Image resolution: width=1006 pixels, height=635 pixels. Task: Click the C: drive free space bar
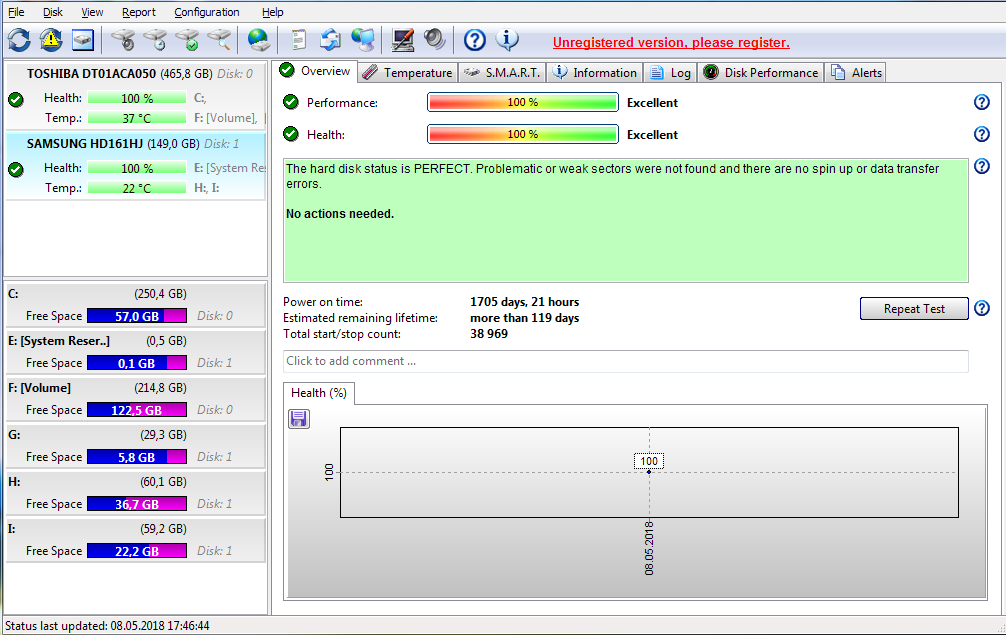click(136, 316)
